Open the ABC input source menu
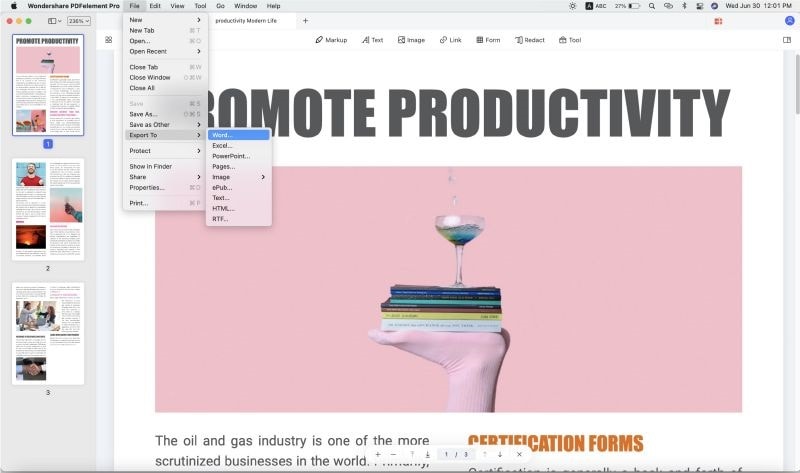Viewport: 800px width, 473px height. (596, 6)
